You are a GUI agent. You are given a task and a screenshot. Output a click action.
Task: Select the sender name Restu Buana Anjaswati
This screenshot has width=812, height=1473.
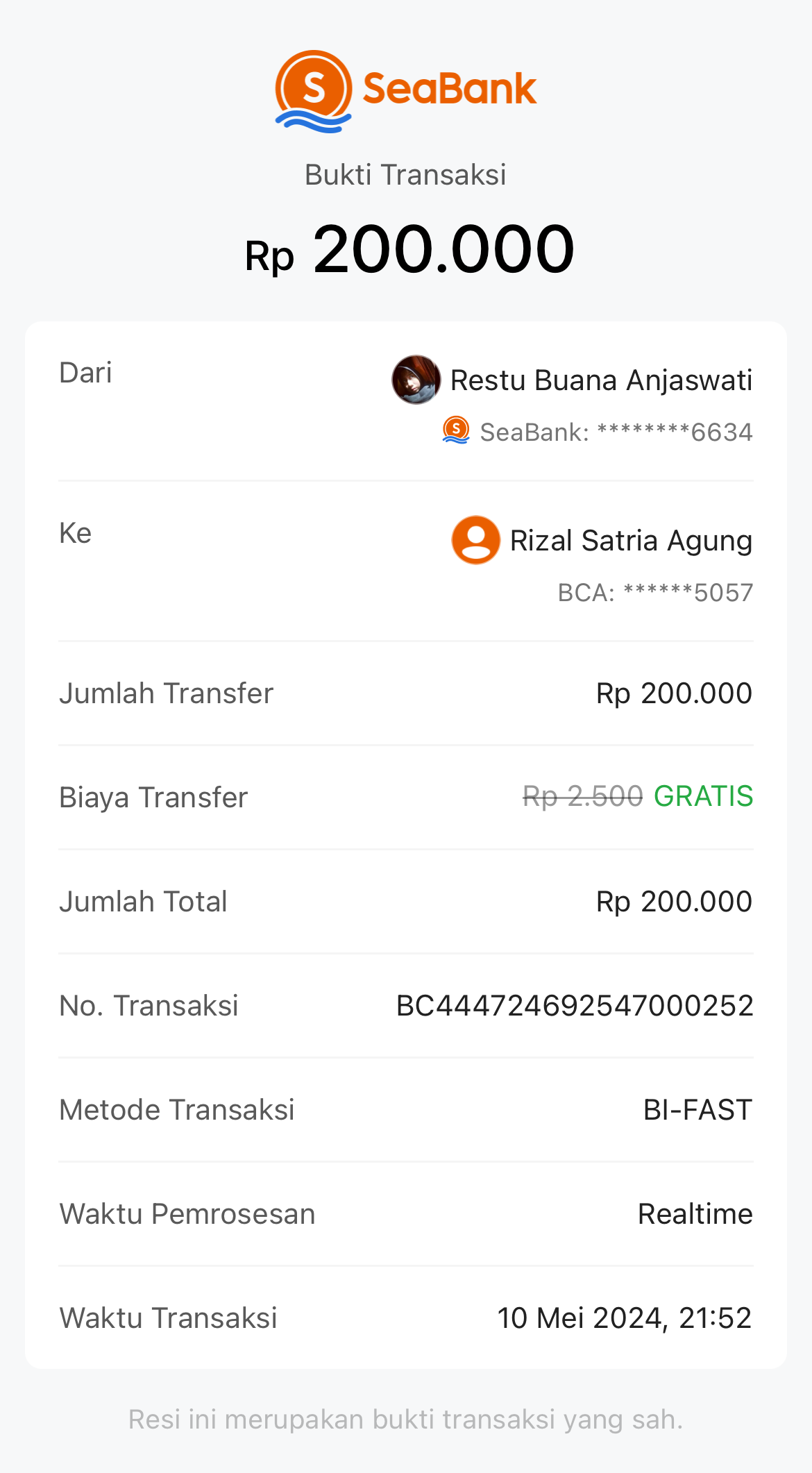pos(601,380)
